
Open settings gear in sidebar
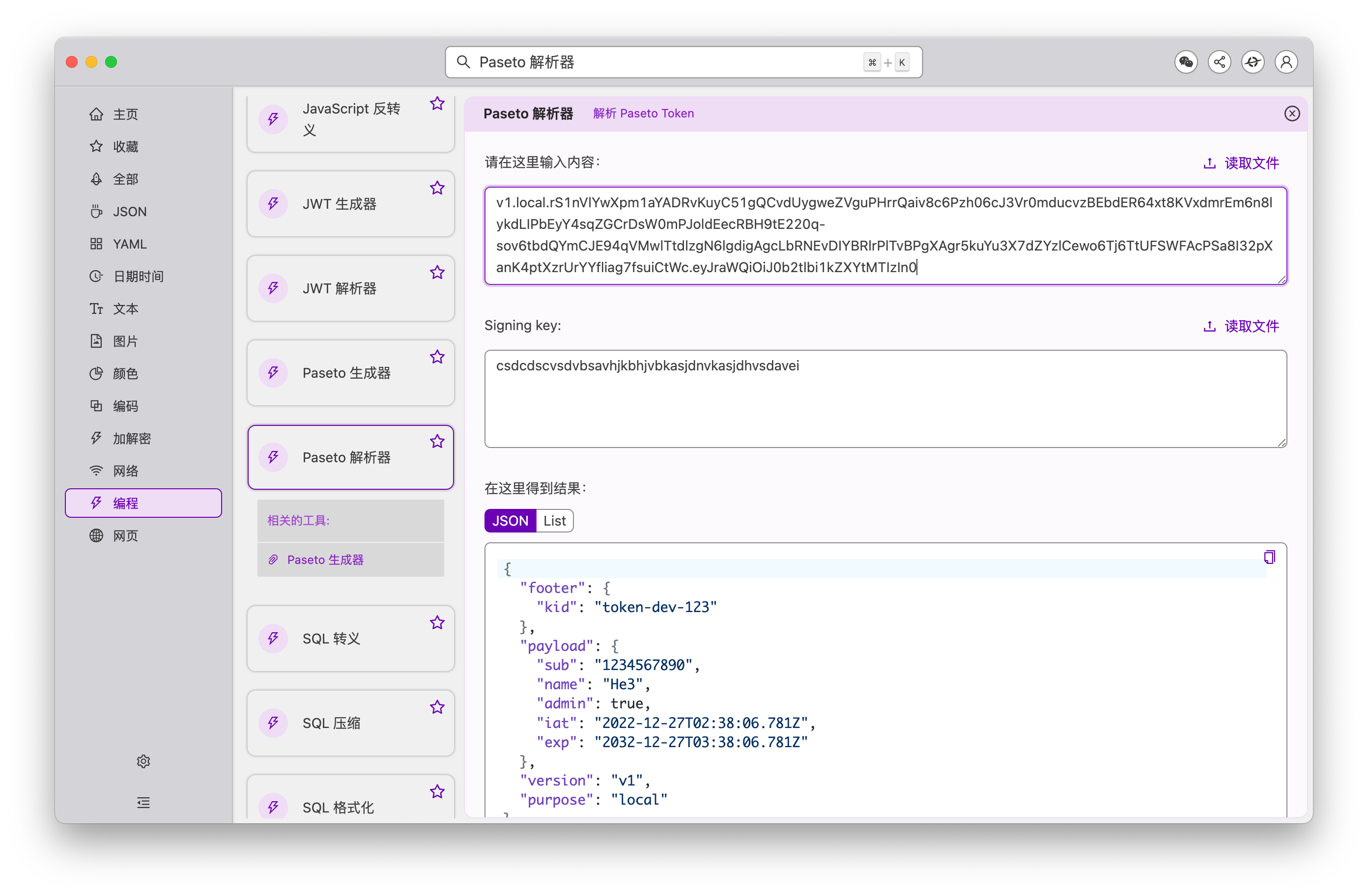[x=143, y=761]
